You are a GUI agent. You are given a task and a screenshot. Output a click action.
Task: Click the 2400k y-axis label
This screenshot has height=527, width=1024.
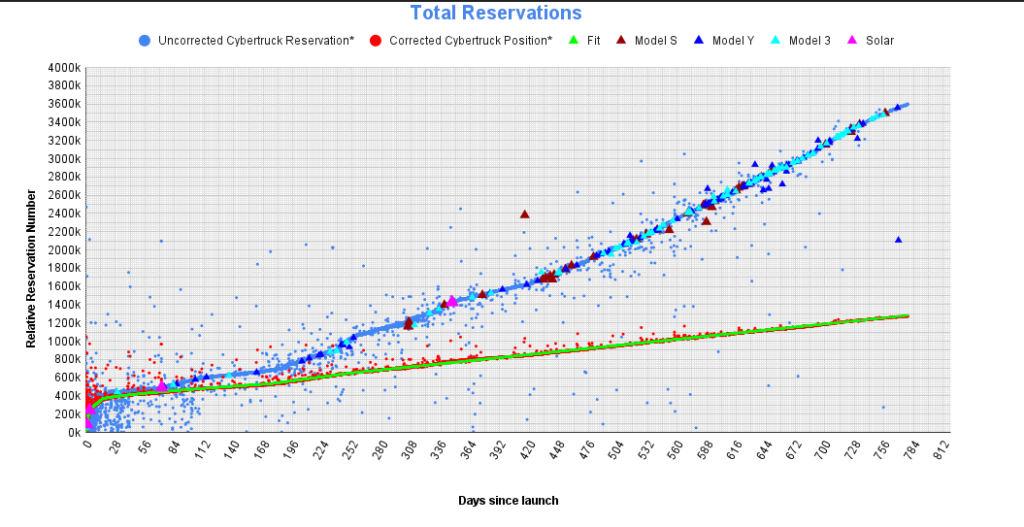coord(64,214)
